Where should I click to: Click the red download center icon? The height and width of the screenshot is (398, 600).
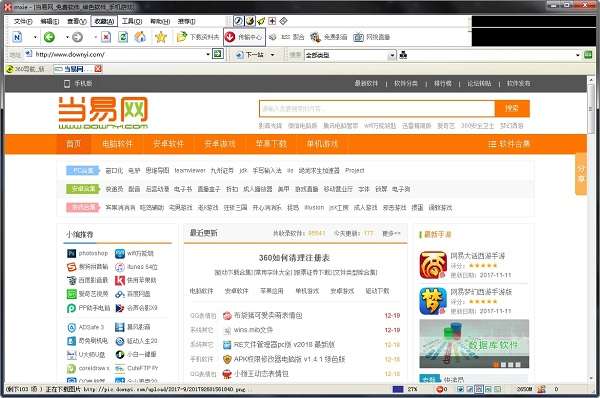[230, 37]
